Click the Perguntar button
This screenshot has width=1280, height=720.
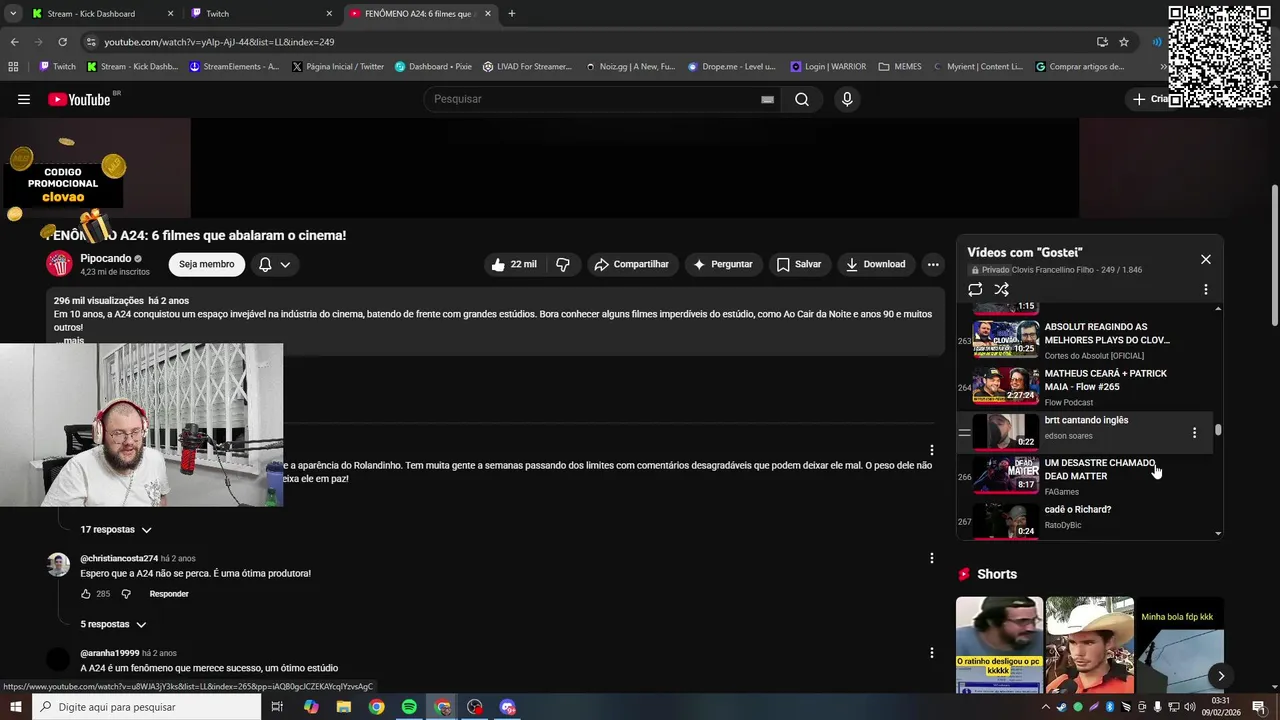coord(723,264)
